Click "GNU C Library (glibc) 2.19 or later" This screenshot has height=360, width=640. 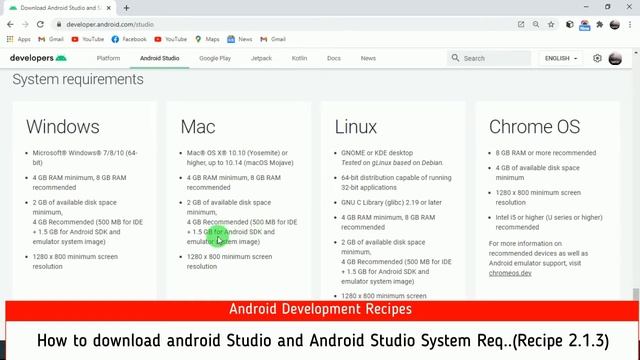click(x=391, y=202)
